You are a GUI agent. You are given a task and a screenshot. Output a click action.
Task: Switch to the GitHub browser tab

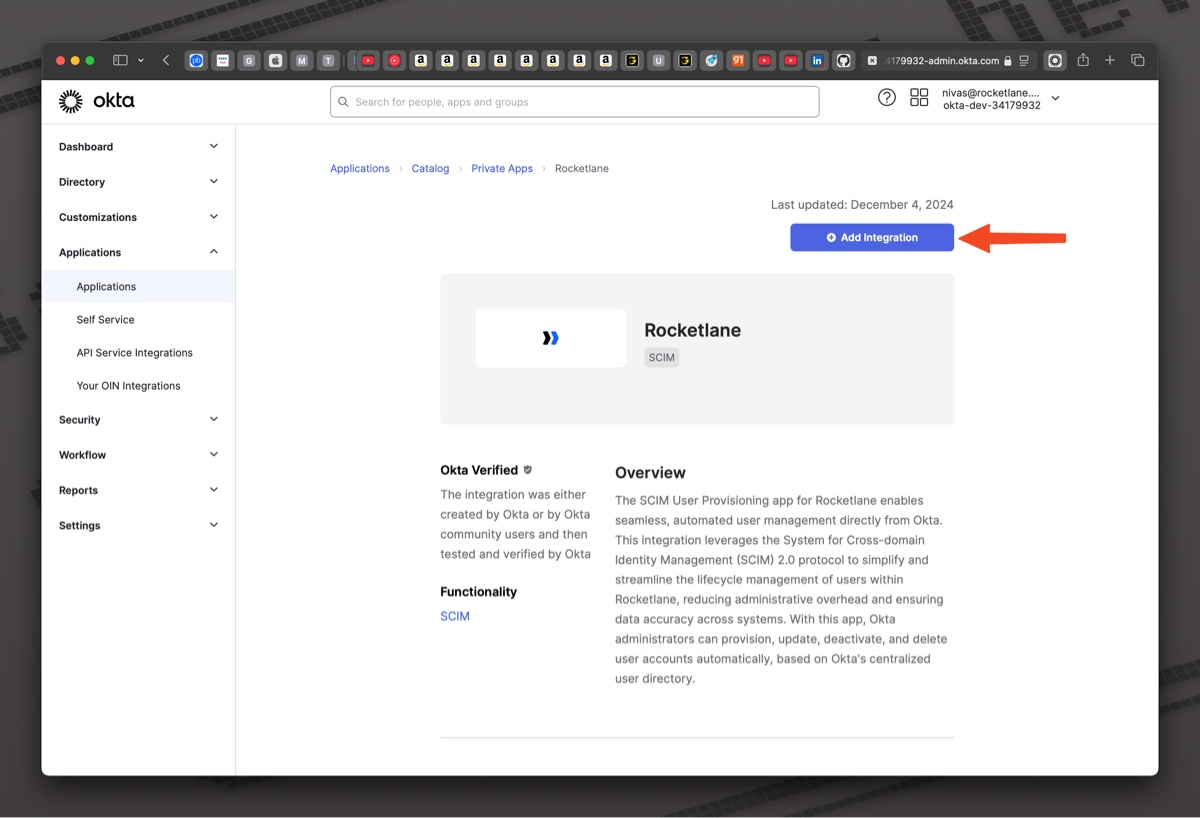click(x=843, y=60)
